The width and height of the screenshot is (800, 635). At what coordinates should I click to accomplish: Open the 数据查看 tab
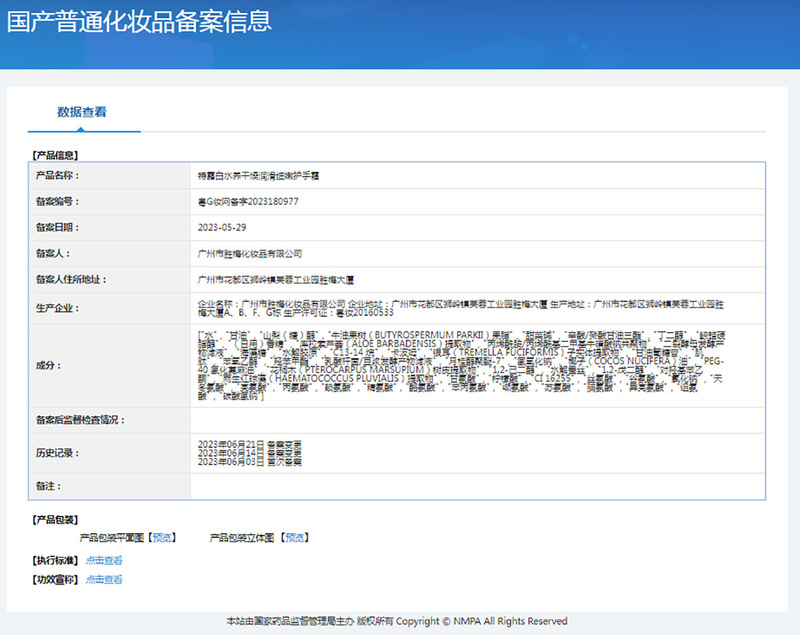click(x=82, y=112)
